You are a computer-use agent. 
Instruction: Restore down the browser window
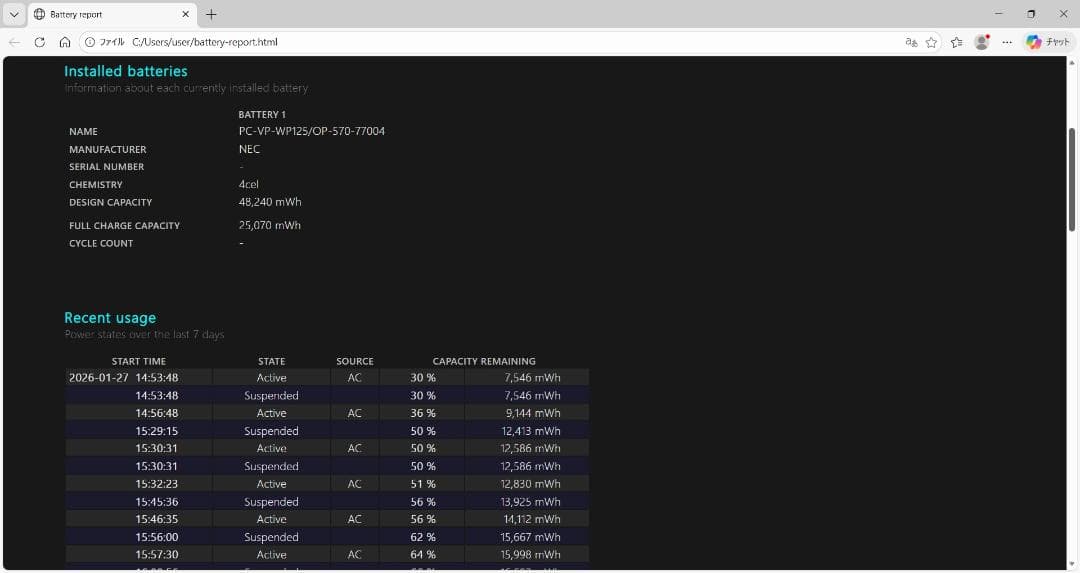[1031, 14]
